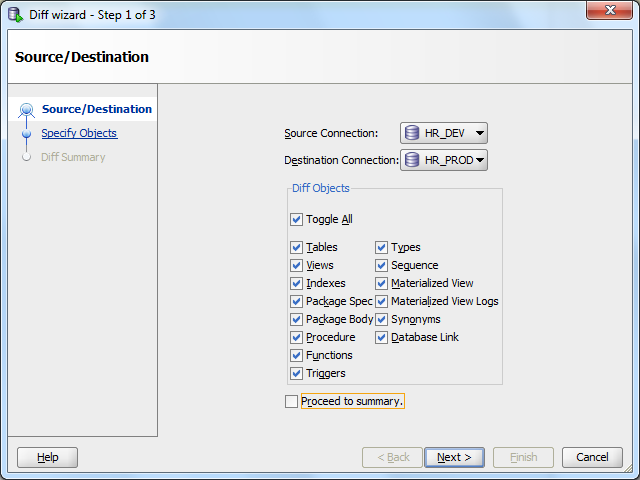Click the Cancel button
This screenshot has width=640, height=480.
592,457
